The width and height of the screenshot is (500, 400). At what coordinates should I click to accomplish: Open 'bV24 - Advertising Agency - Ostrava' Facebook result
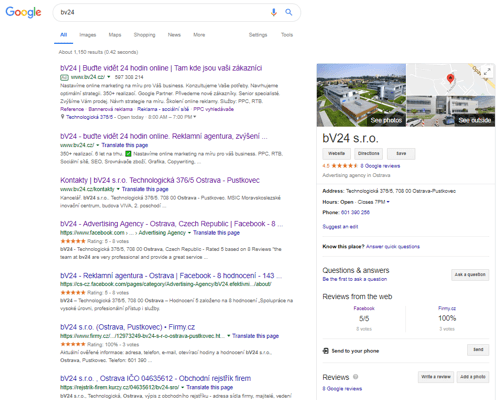point(171,224)
